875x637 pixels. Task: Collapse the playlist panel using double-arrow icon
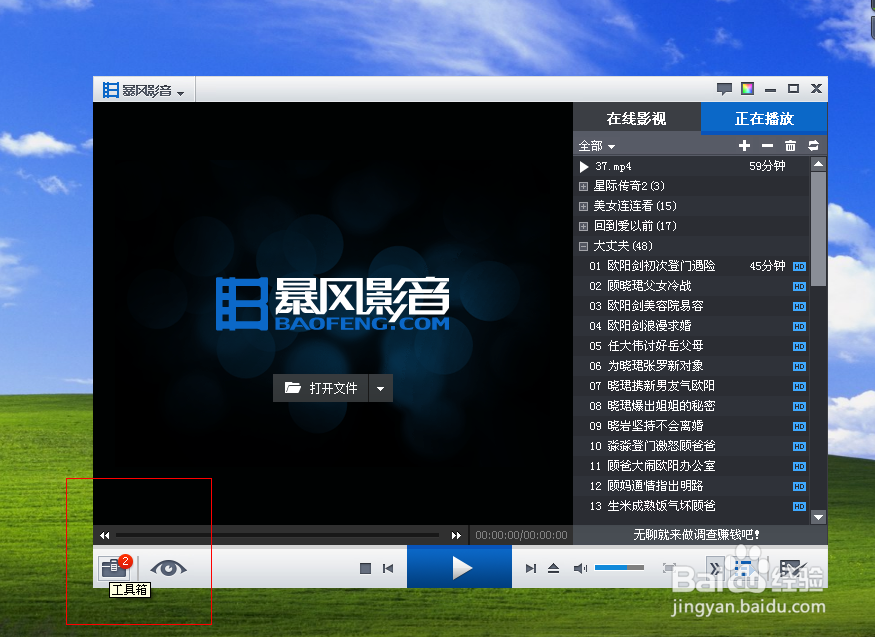(715, 568)
